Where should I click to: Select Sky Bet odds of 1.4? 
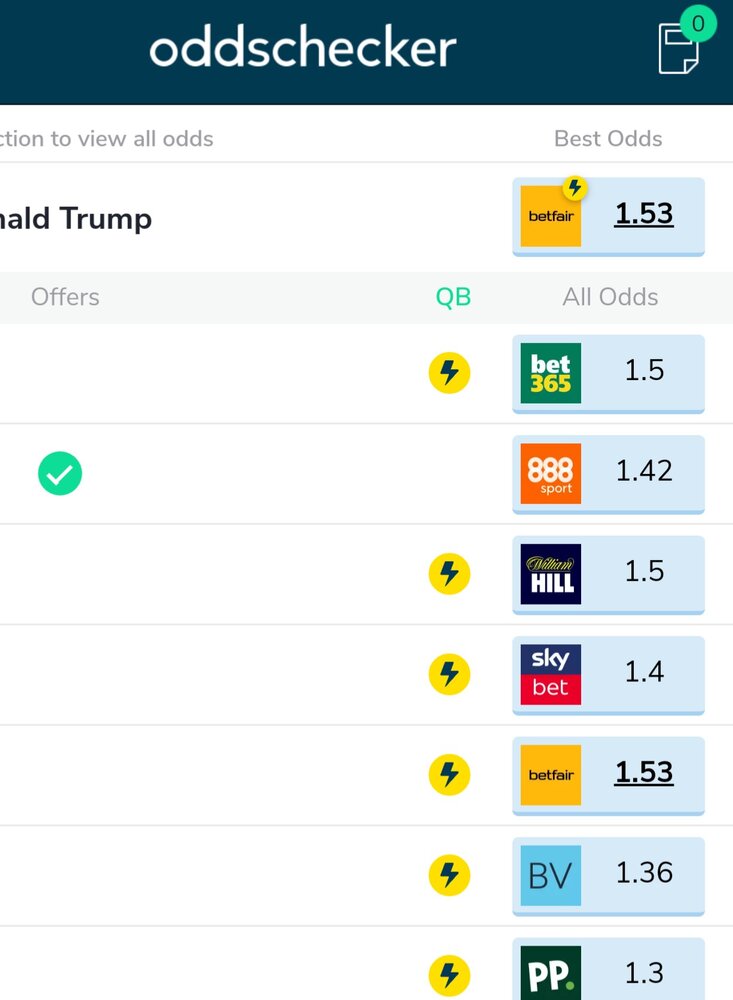608,673
